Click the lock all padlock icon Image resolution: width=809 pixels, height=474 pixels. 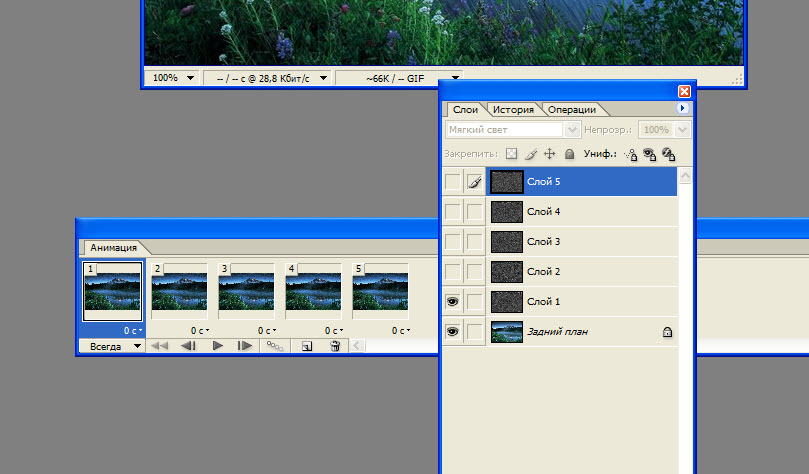[x=569, y=154]
